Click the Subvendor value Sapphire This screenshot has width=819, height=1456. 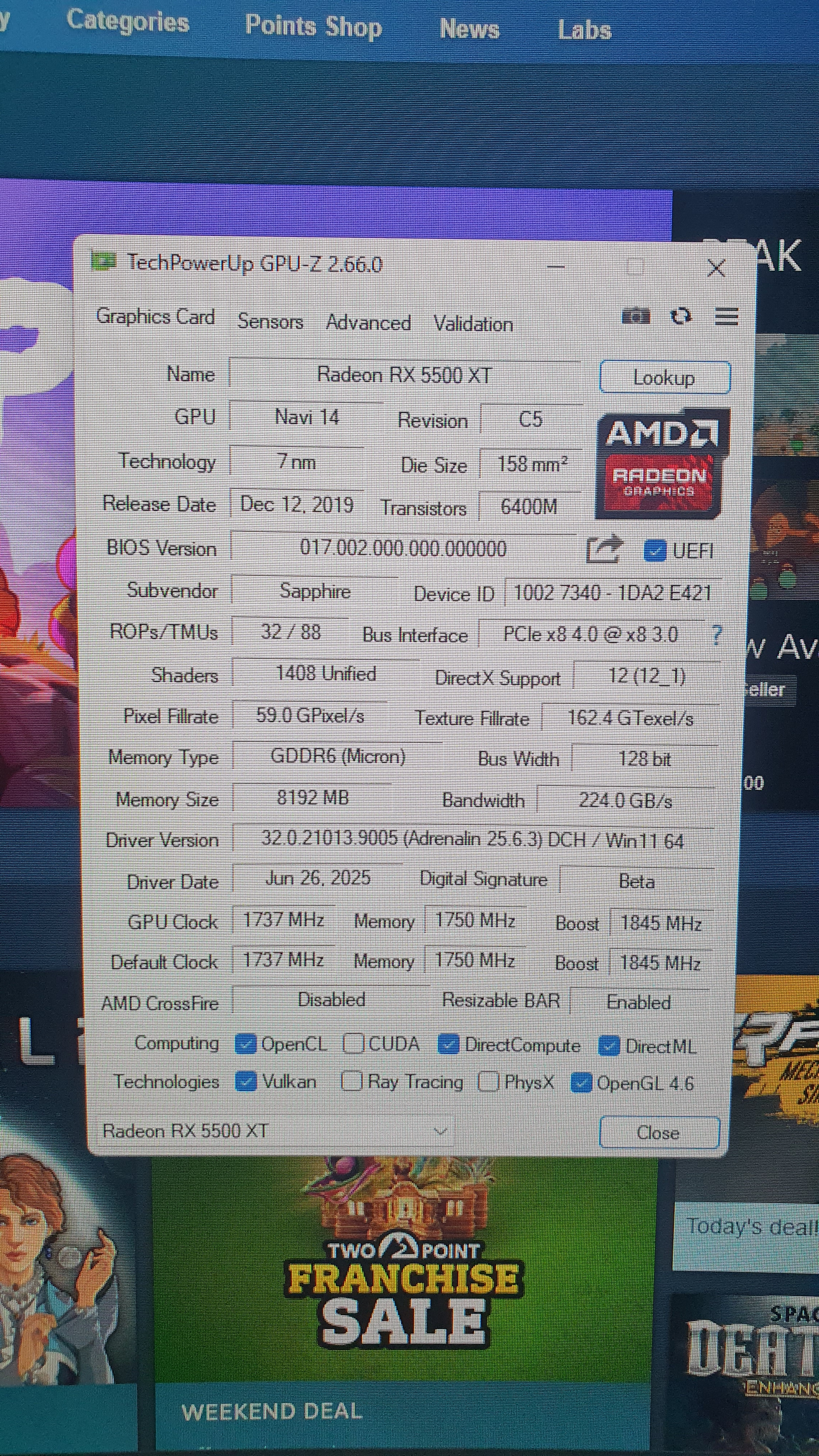315,591
